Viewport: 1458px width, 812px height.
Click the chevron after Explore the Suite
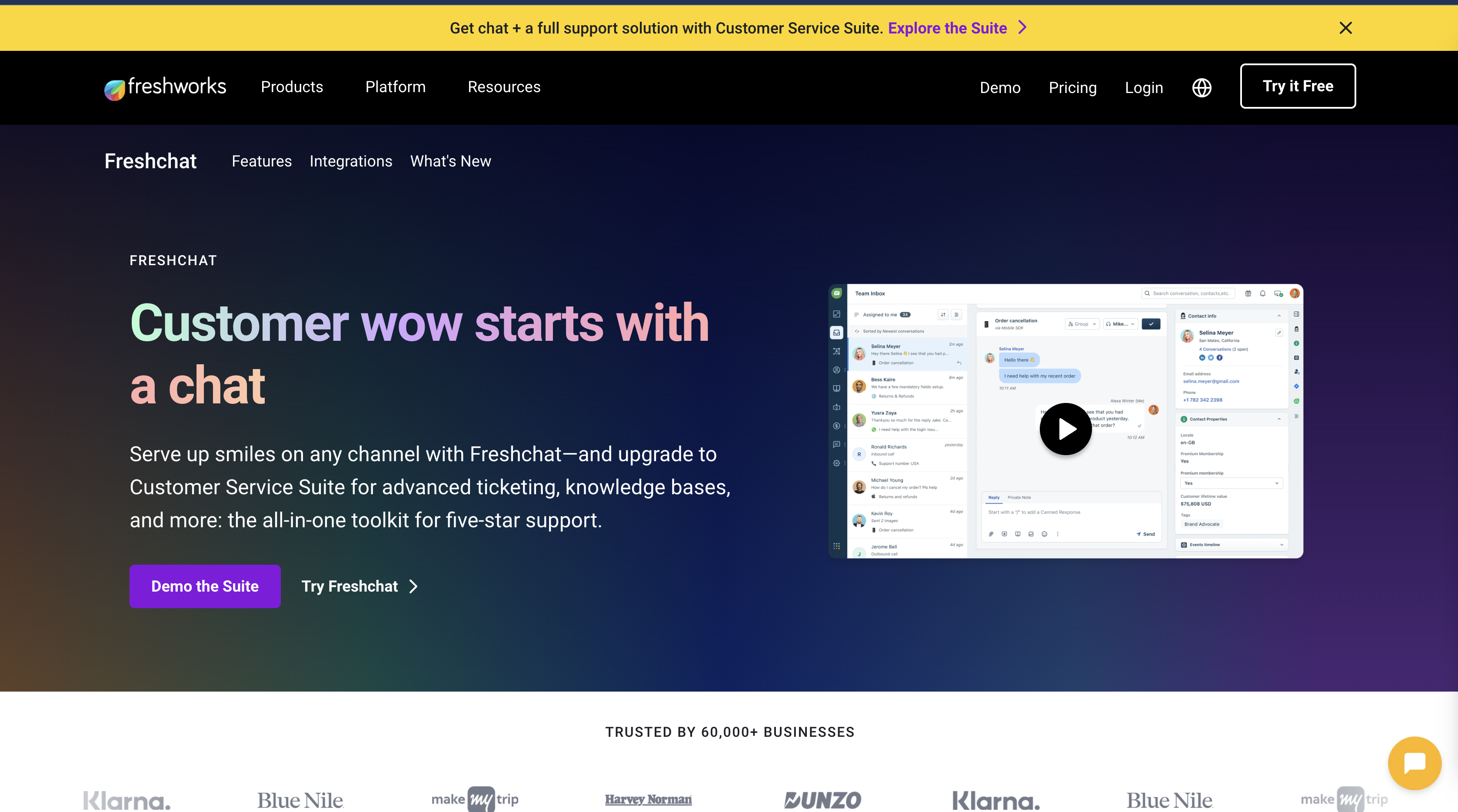point(1022,27)
